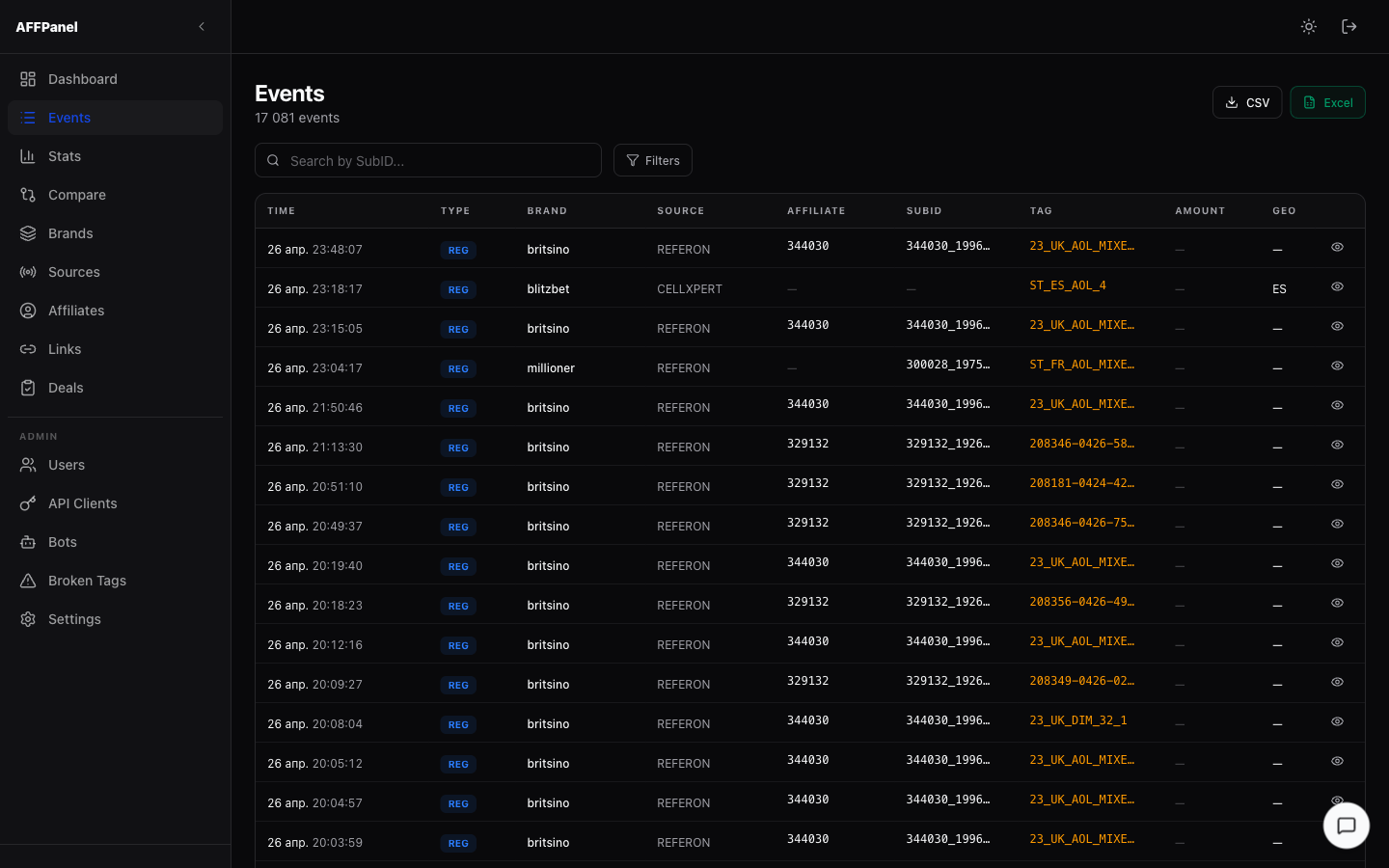Open the Stats section icon
Image resolution: width=1389 pixels, height=868 pixels.
pyautogui.click(x=28, y=155)
